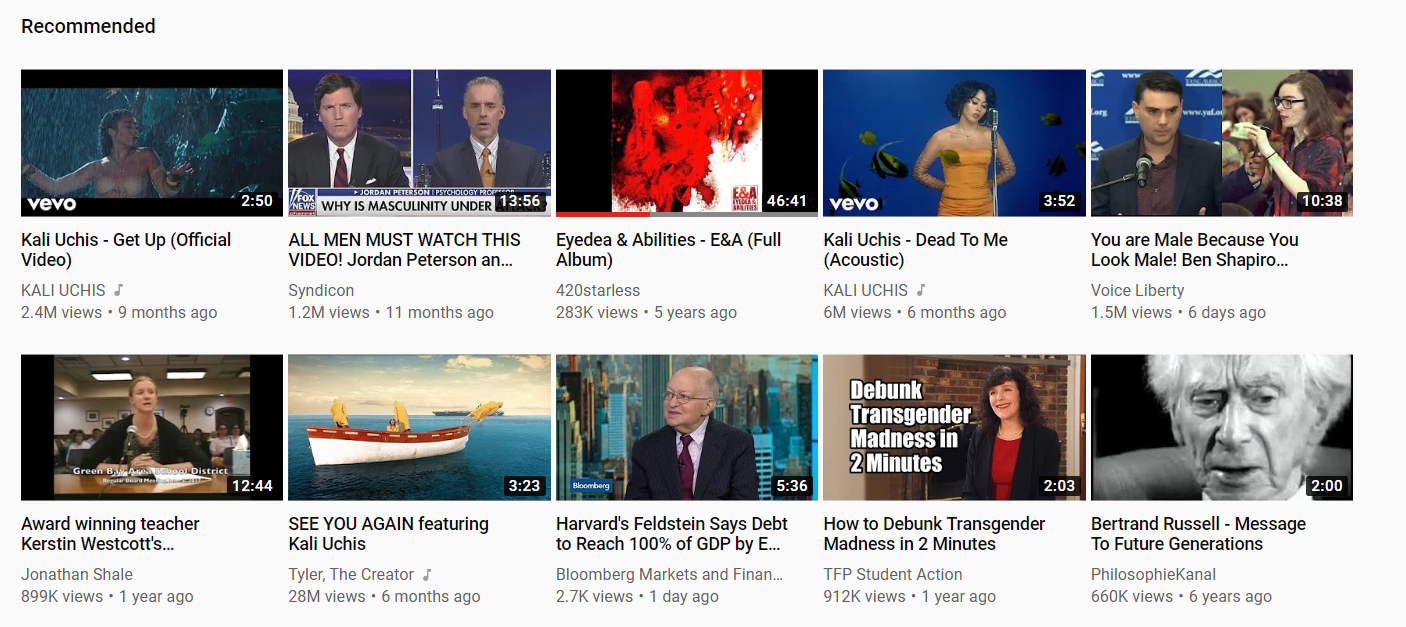Open the Bertrand Russell video thumbnail

click(x=1221, y=427)
